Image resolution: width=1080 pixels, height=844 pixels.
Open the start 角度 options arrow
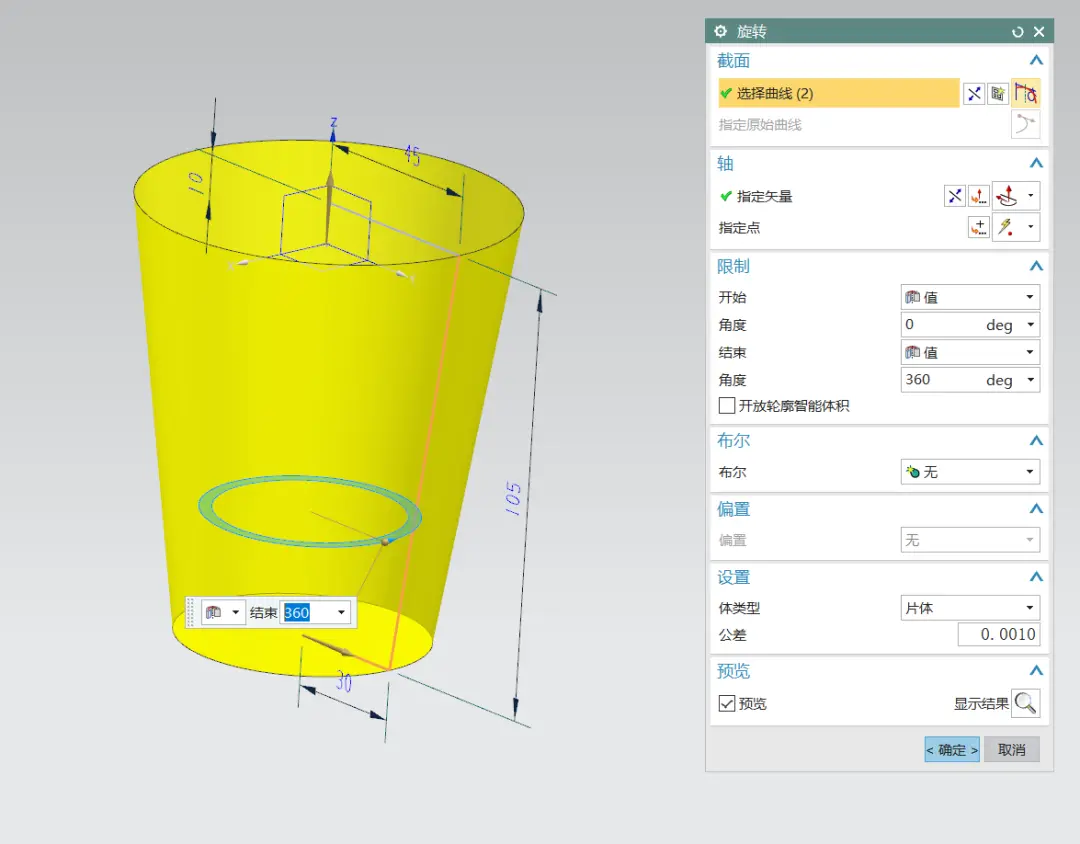coord(1030,325)
